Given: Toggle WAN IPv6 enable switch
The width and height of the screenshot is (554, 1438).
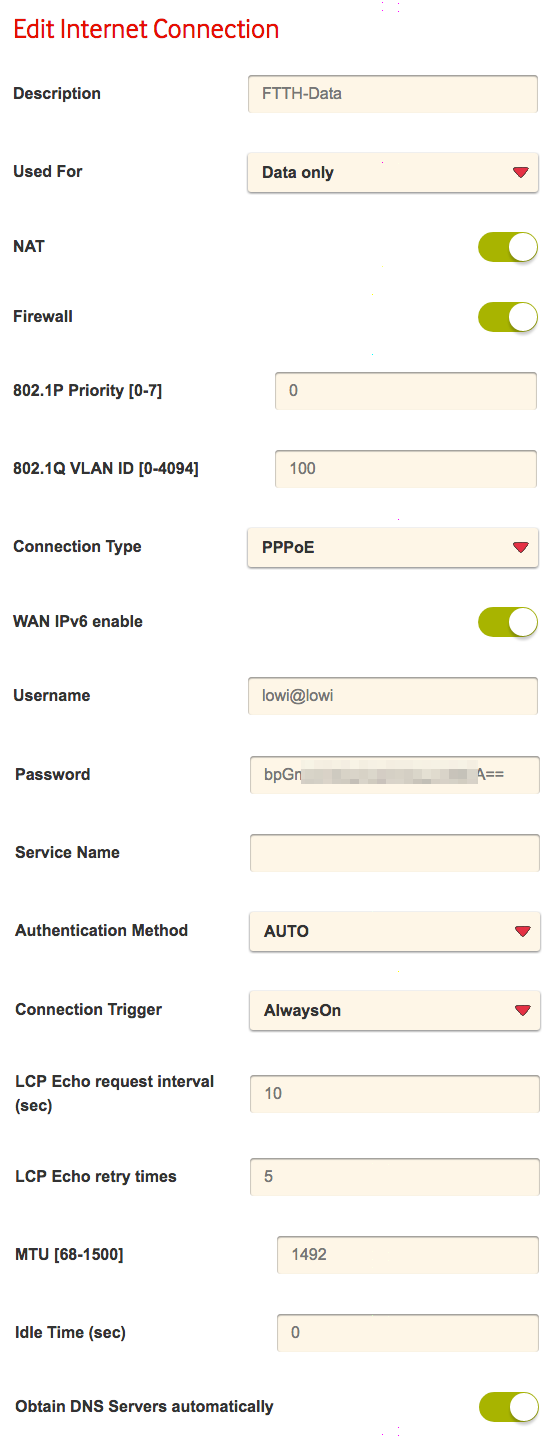Looking at the screenshot, I should click(x=508, y=622).
